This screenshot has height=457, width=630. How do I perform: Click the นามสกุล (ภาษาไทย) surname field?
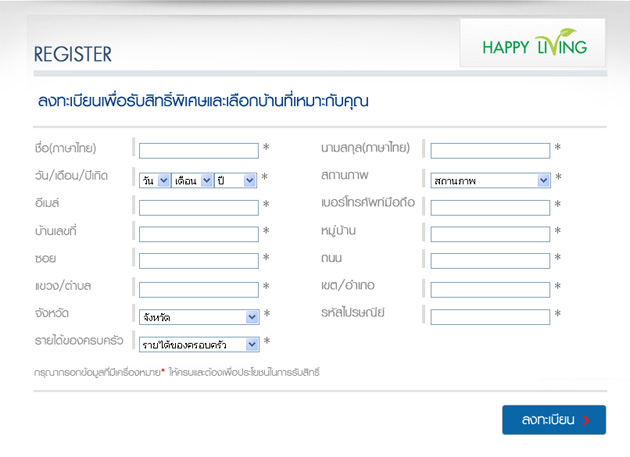click(x=490, y=151)
